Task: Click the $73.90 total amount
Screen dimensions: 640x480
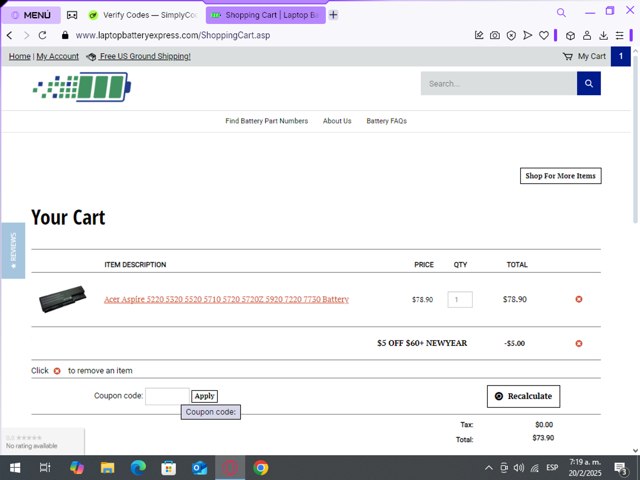Action: click(543, 438)
